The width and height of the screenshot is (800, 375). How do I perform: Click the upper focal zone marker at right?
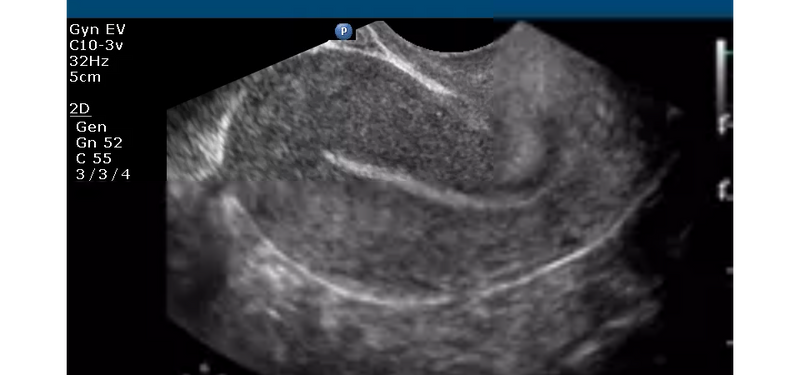click(723, 124)
